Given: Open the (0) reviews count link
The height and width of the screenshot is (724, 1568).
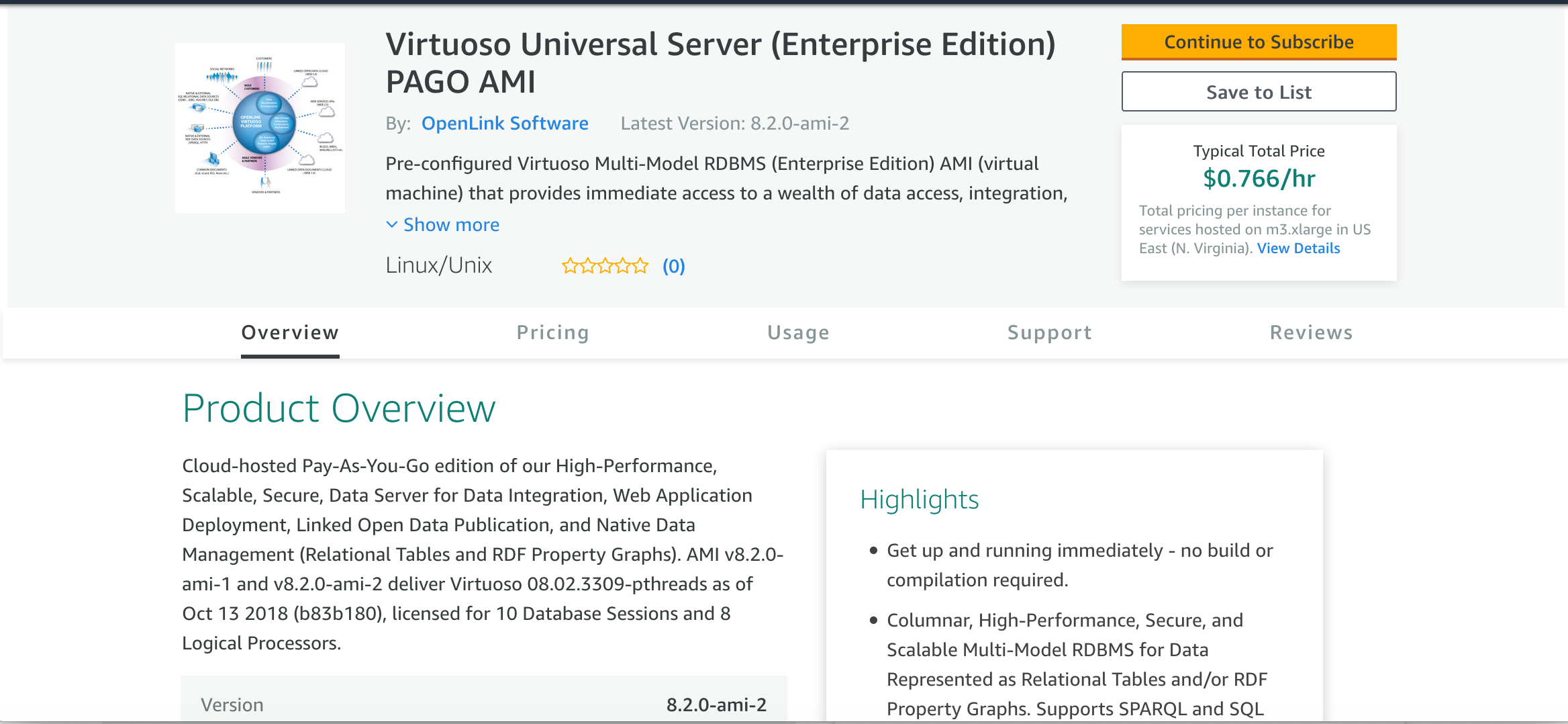Looking at the screenshot, I should 673,266.
